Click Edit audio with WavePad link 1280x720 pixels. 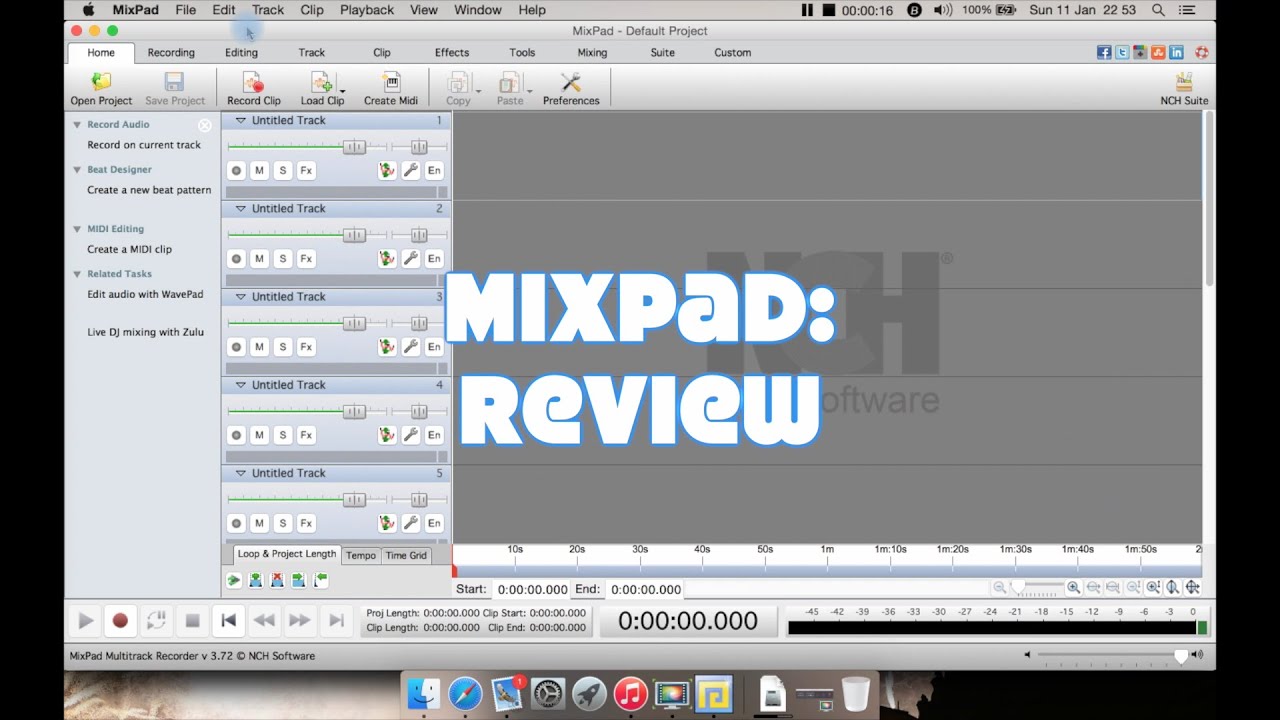[x=145, y=295]
